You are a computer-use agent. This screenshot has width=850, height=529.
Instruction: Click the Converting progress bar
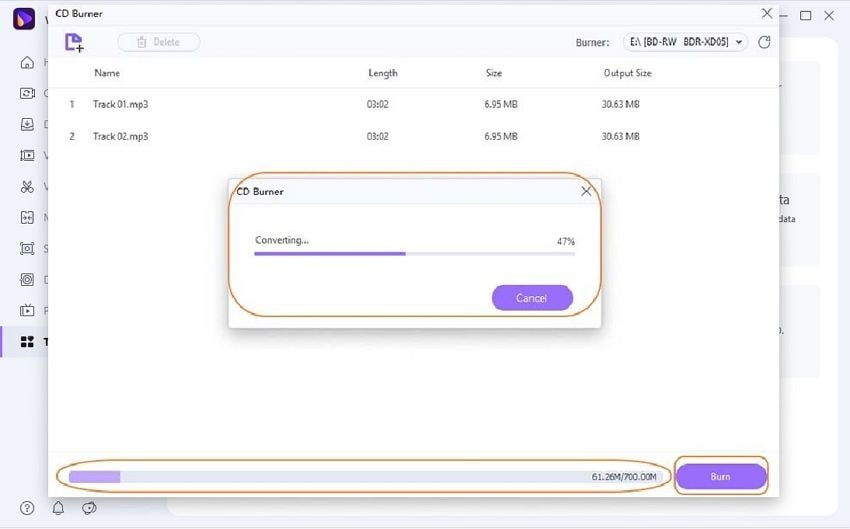pyautogui.click(x=414, y=254)
